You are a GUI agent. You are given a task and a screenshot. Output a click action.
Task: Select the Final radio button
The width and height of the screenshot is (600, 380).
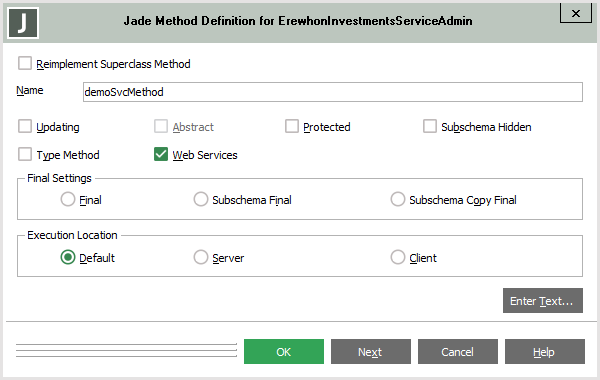pos(68,199)
